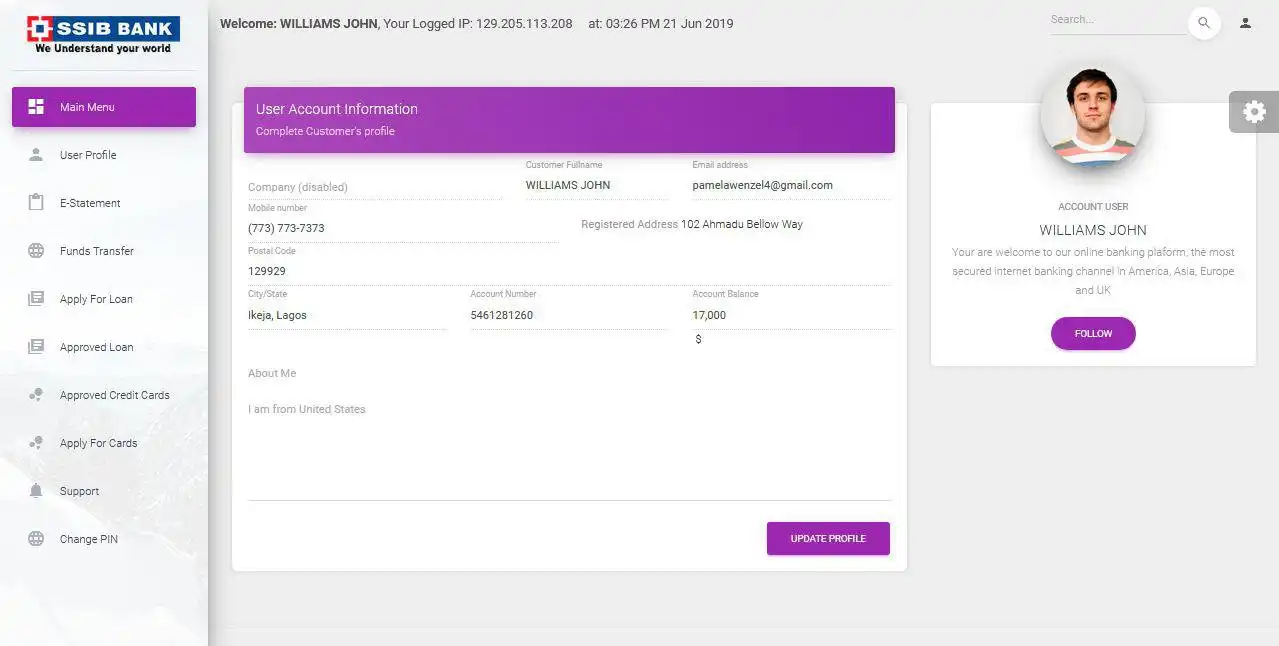The image size is (1279, 646).
Task: Open the Approved Loan menu item
Action: (96, 347)
